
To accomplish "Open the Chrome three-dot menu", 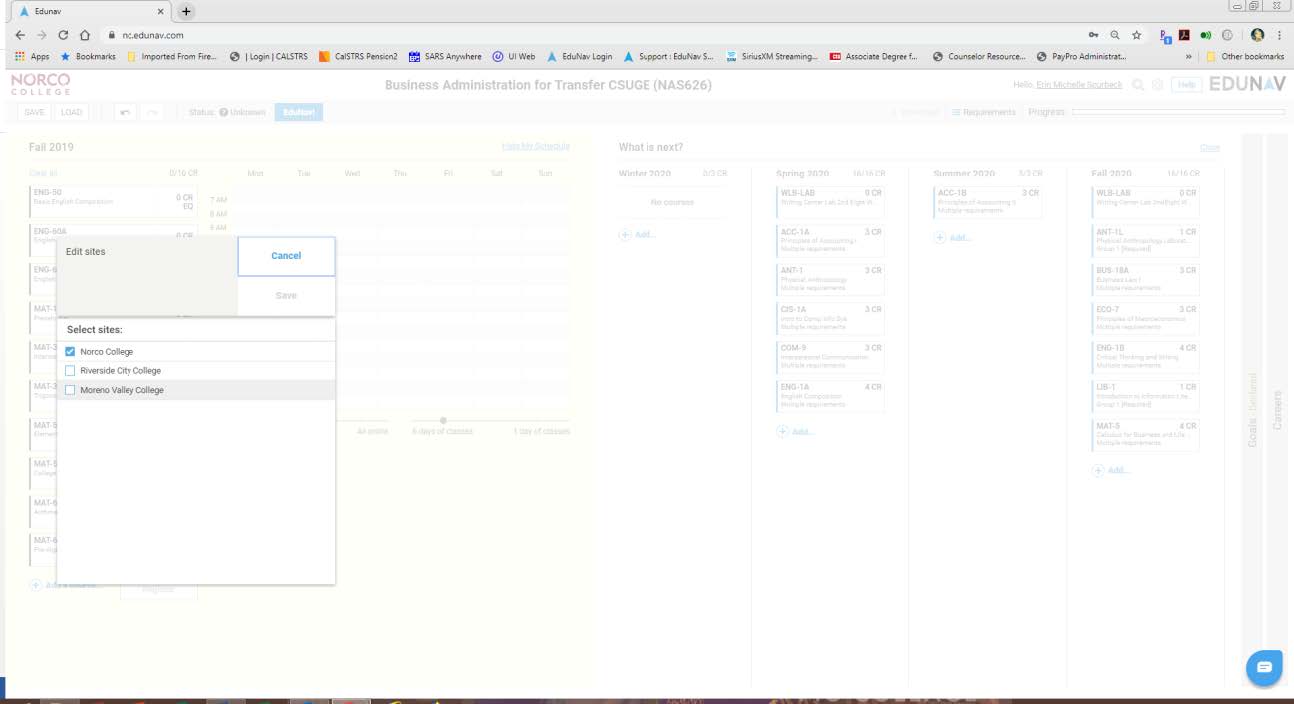I will click(x=1279, y=35).
